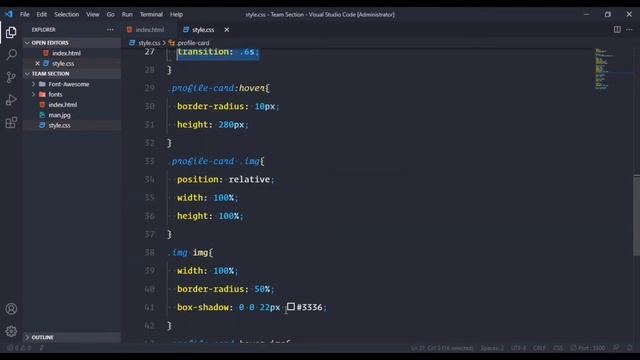Click the code minimap
This screenshot has width=640, height=360.
(602, 69)
